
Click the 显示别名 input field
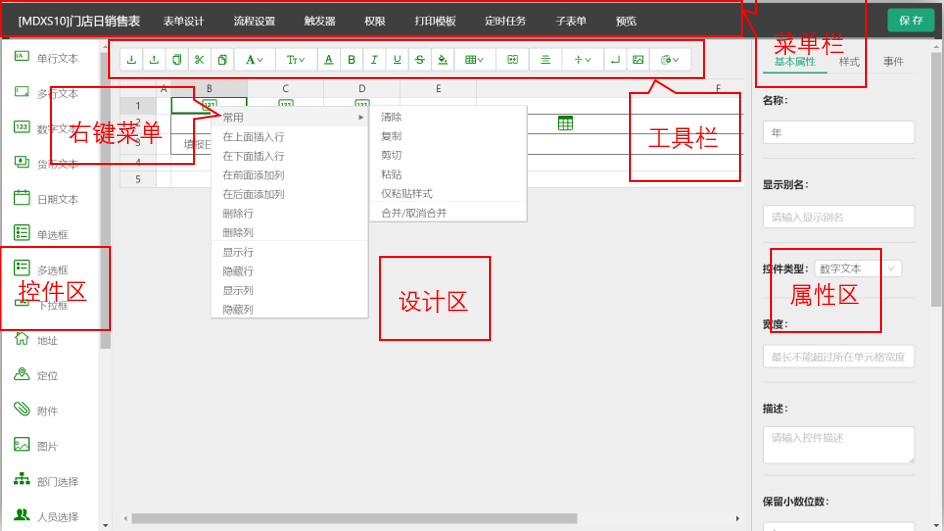[838, 217]
